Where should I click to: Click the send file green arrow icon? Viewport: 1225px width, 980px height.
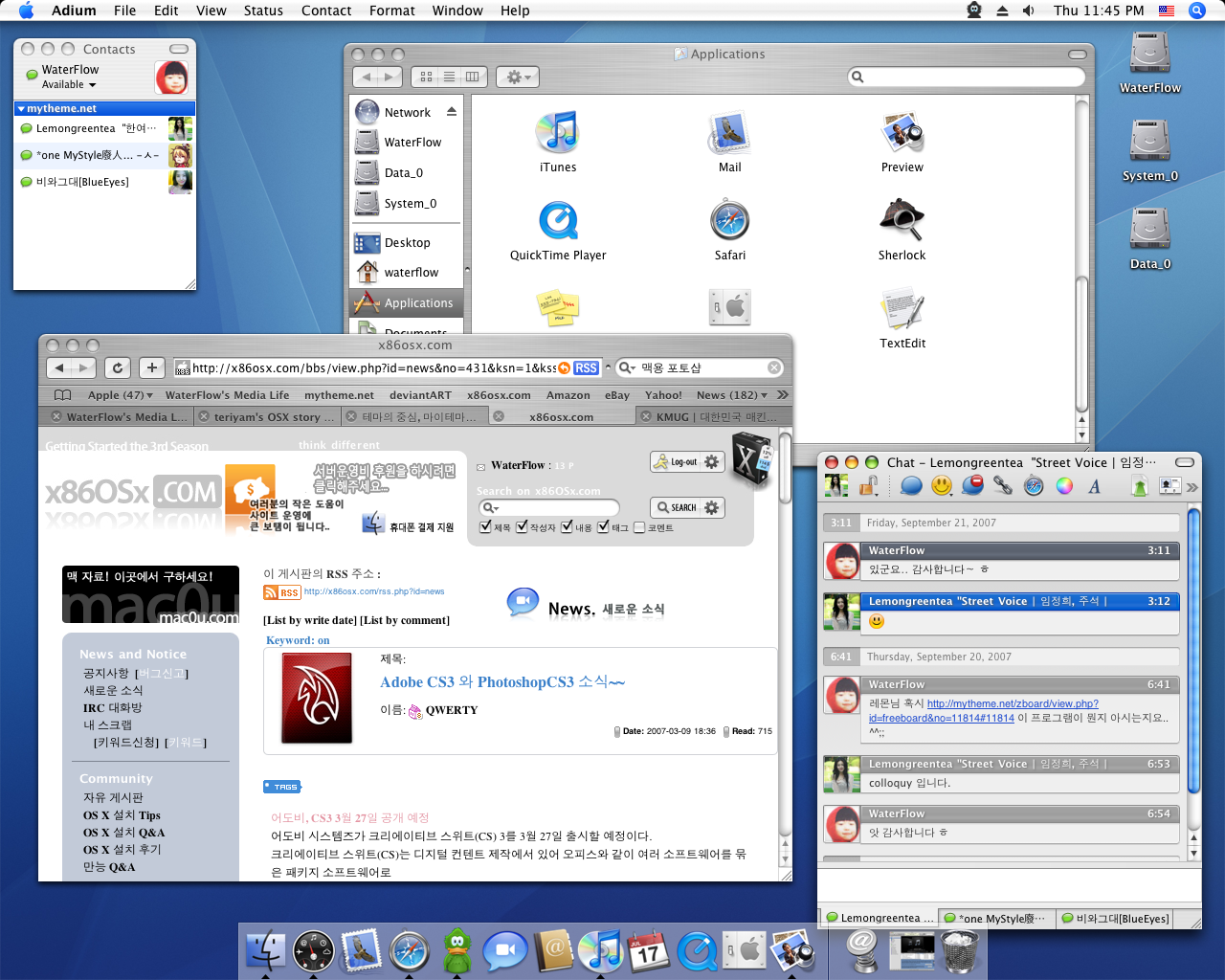click(1139, 486)
